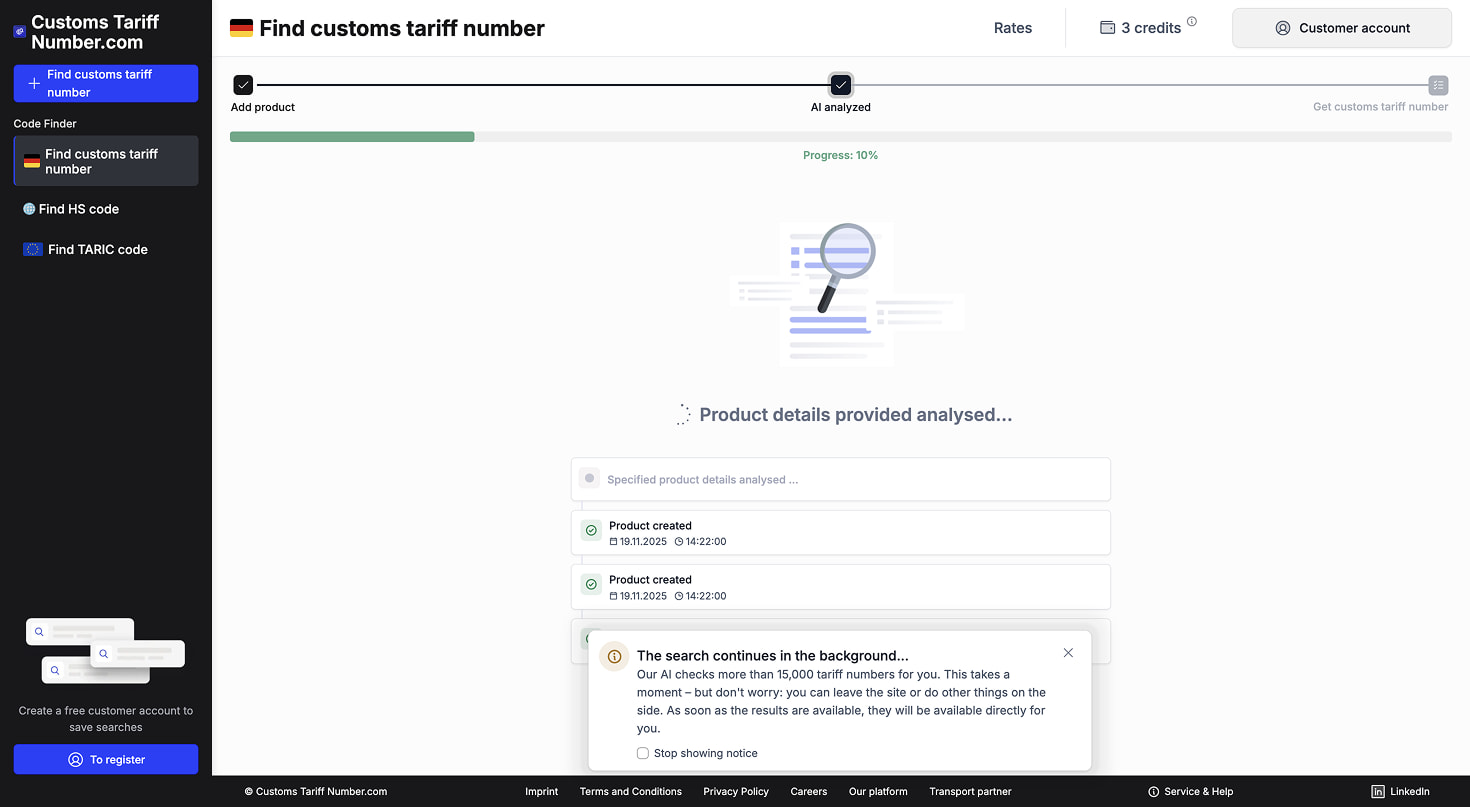Click the Service & Help info icon
Image resolution: width=1470 pixels, height=807 pixels.
[1154, 791]
